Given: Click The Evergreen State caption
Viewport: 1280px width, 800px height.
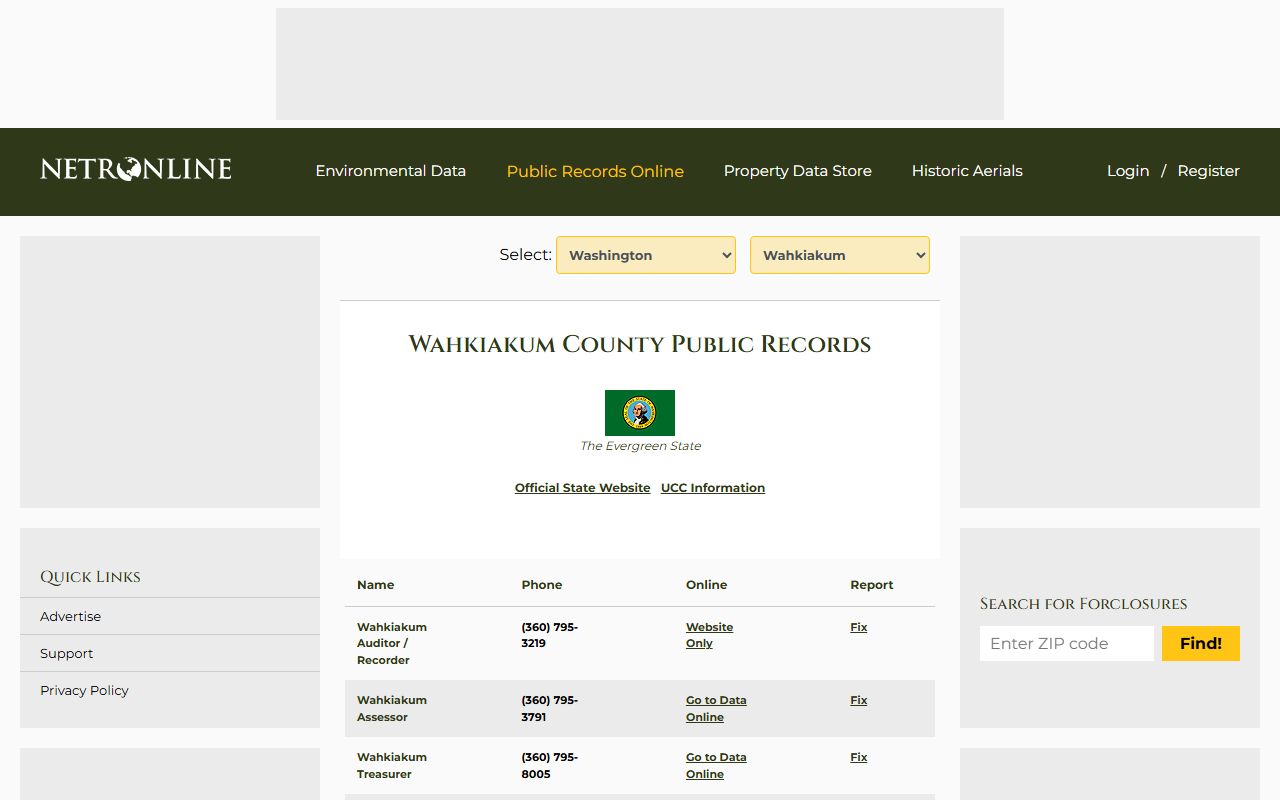Looking at the screenshot, I should click(640, 446).
